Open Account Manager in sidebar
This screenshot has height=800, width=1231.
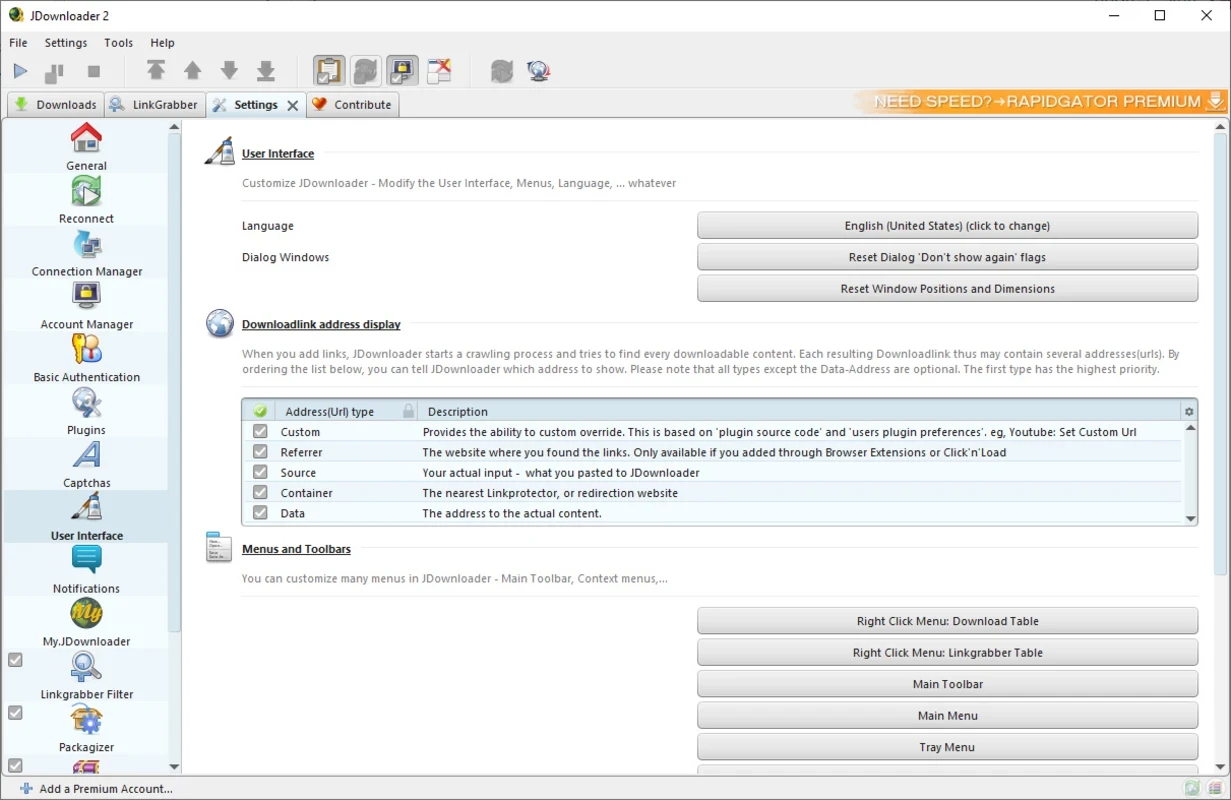click(x=86, y=306)
